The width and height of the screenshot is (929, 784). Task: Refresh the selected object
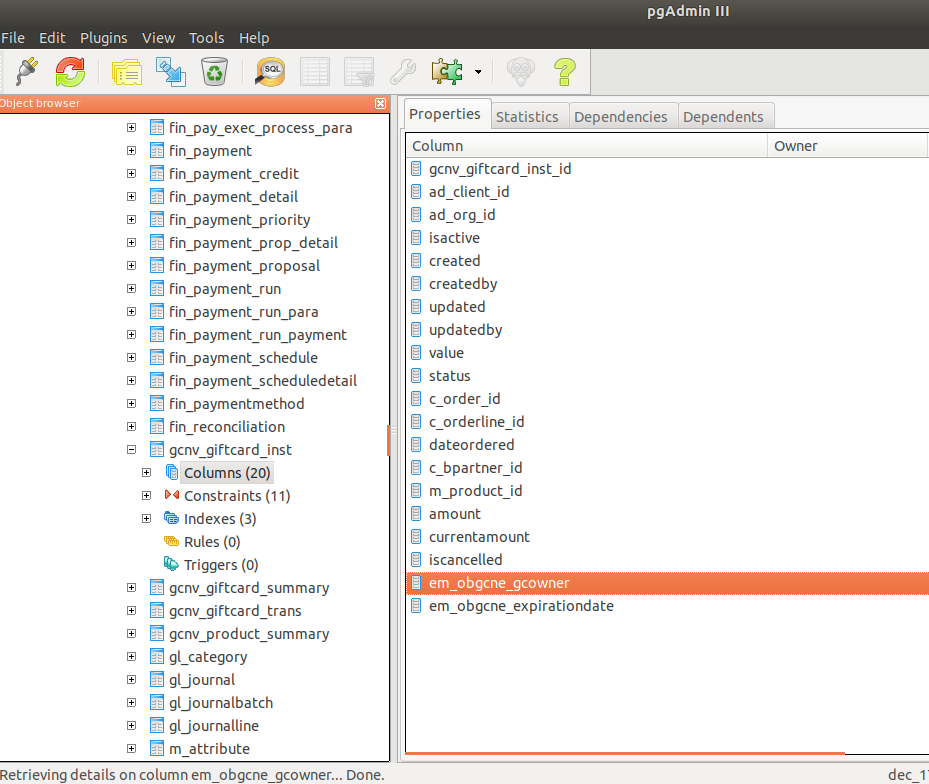click(x=70, y=71)
